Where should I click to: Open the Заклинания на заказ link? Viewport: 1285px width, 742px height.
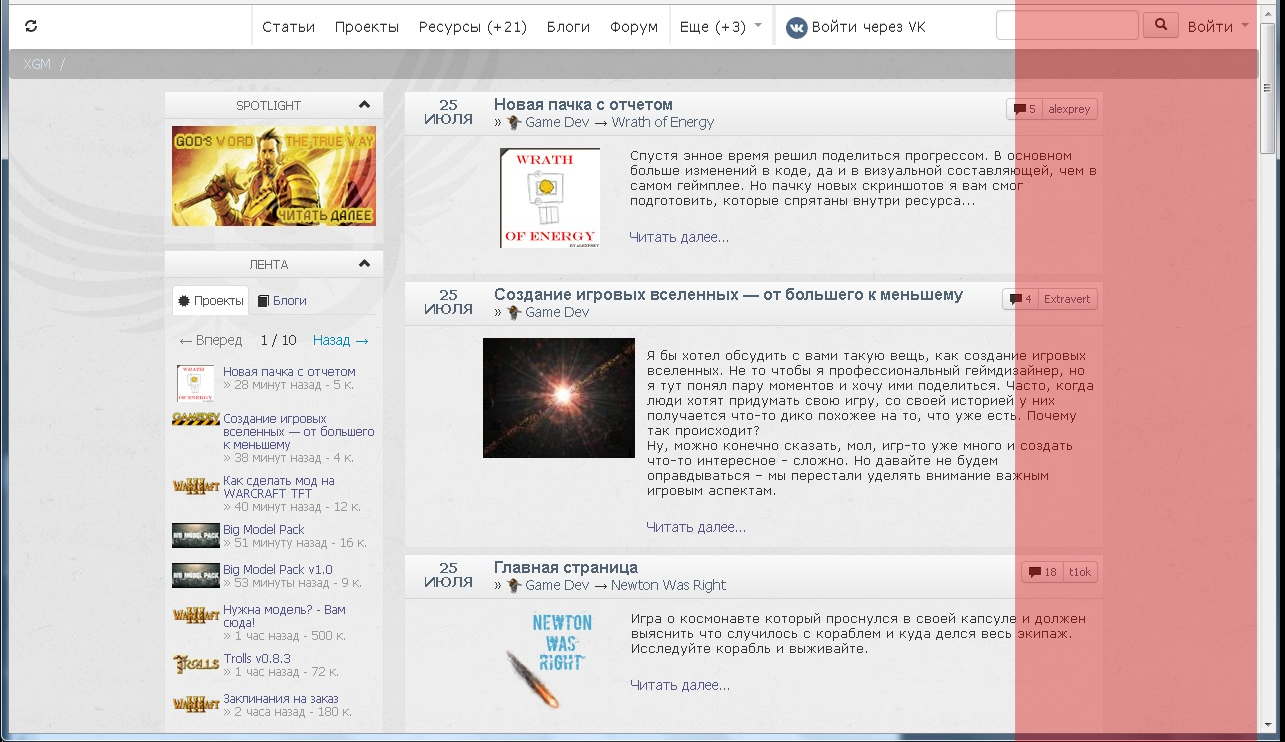(281, 699)
